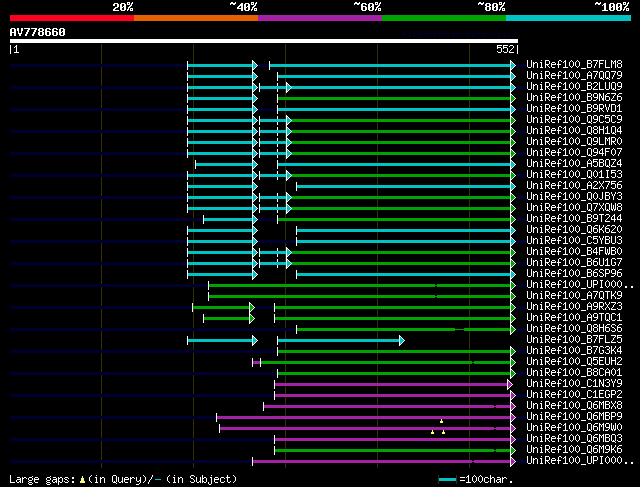Click the yellow gap marker in Q6MBP9 row
This screenshot has height=487, width=640.
tap(441, 421)
